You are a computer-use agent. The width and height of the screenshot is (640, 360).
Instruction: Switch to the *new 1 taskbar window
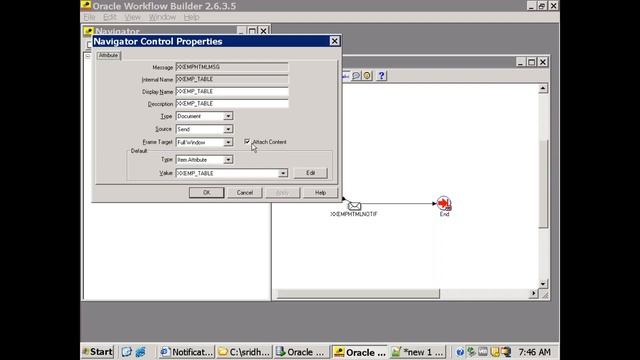[418, 352]
